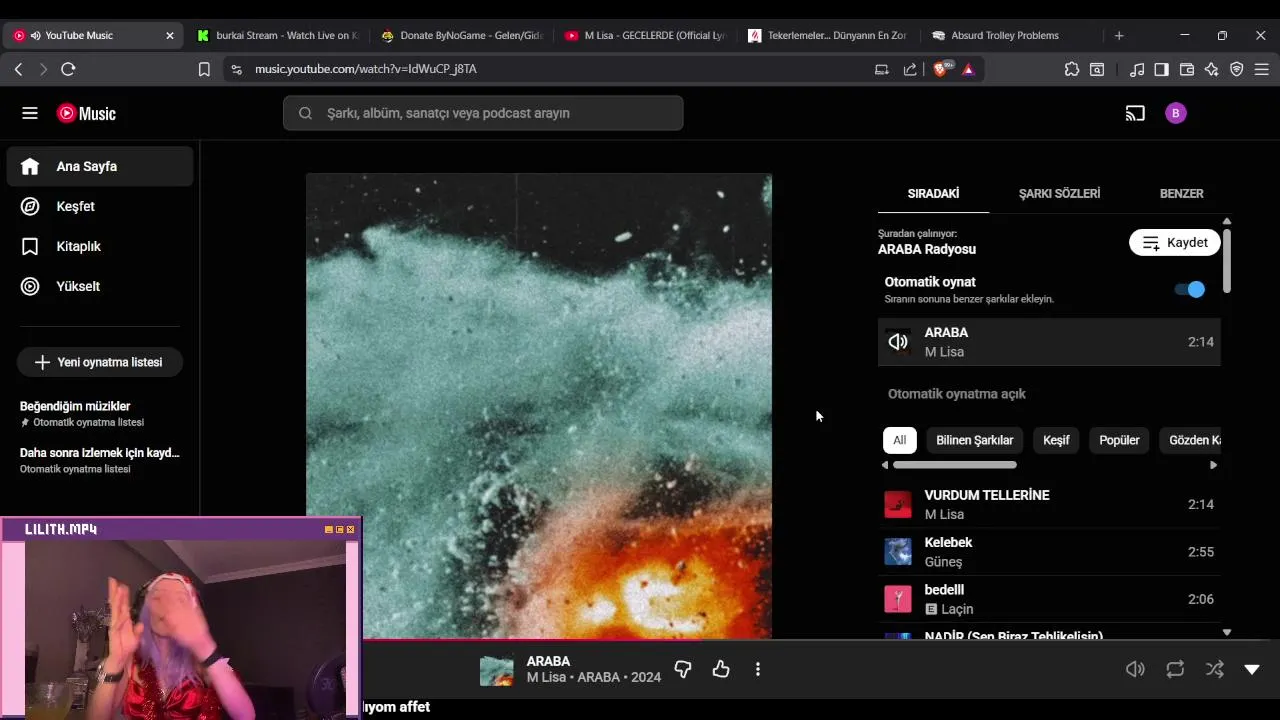This screenshot has width=1280, height=720.
Task: Open a new browser tab with plus
Action: click(1119, 35)
